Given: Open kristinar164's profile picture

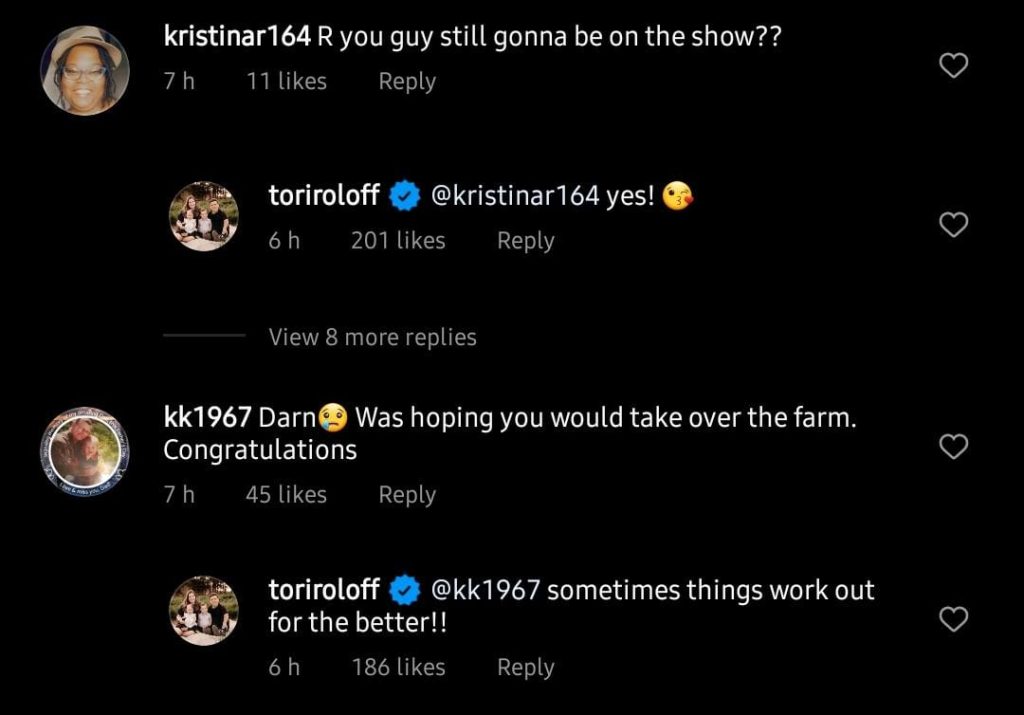Looking at the screenshot, I should click(x=84, y=70).
